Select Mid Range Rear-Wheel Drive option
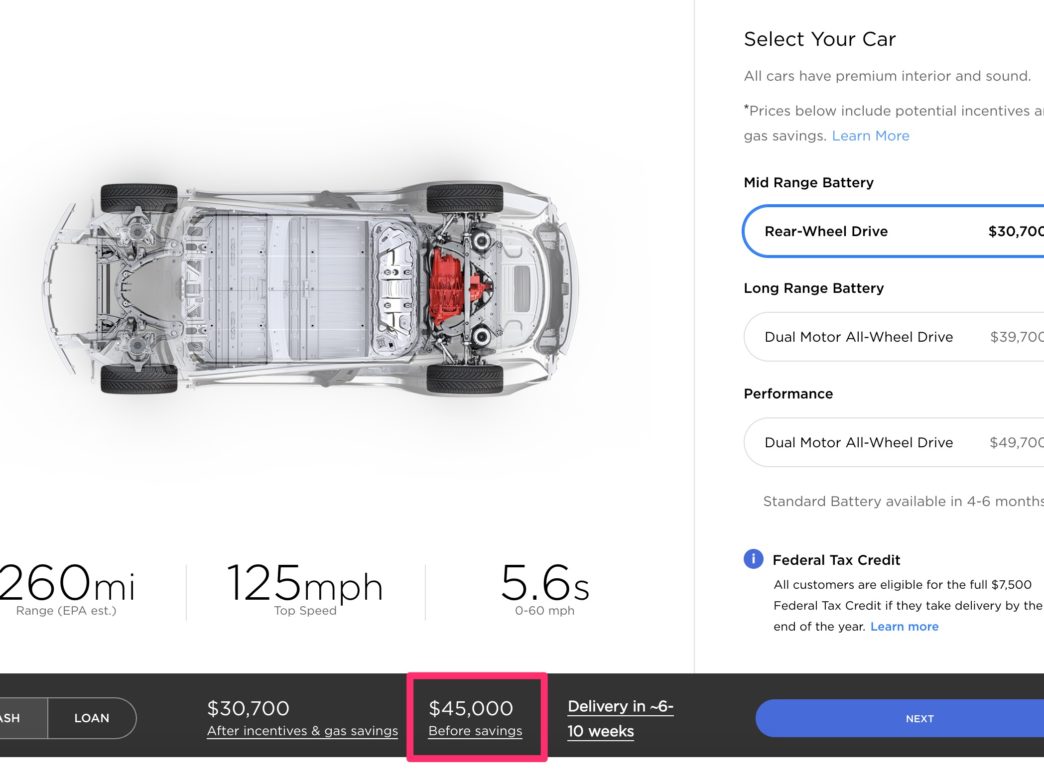Viewport: 1044px width, 783px height. point(894,231)
